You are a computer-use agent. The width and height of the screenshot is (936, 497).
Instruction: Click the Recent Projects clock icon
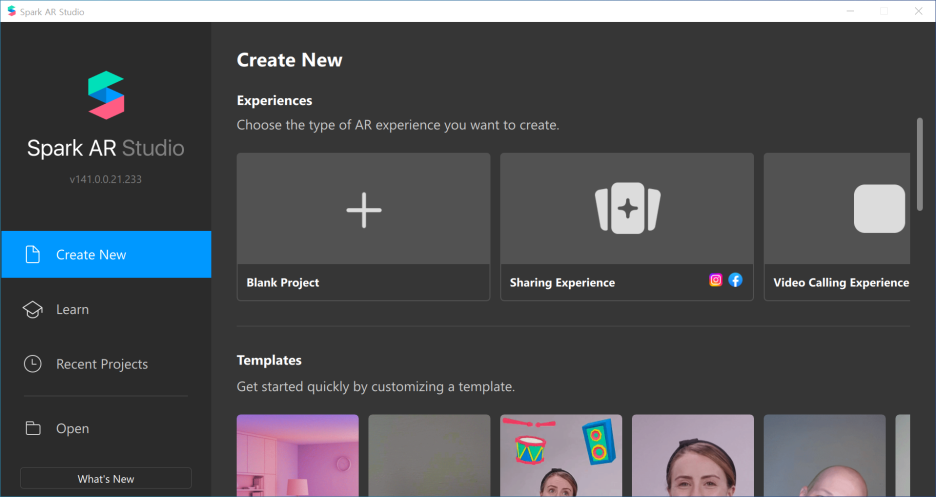(33, 364)
